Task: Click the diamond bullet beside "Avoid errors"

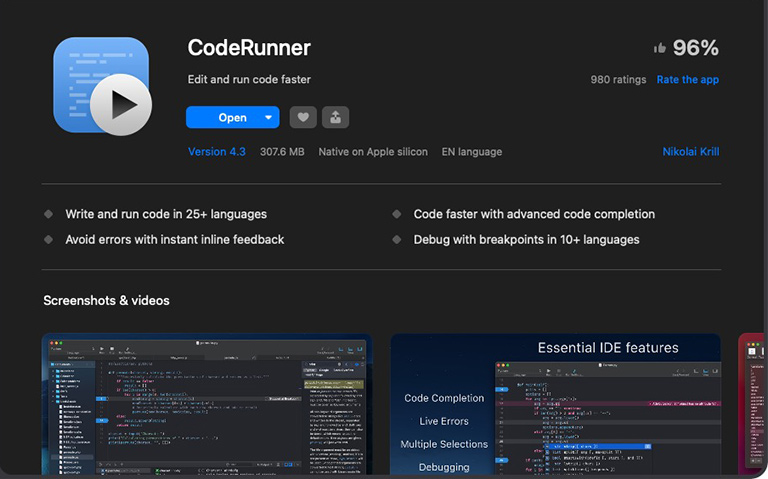Action: 48,240
